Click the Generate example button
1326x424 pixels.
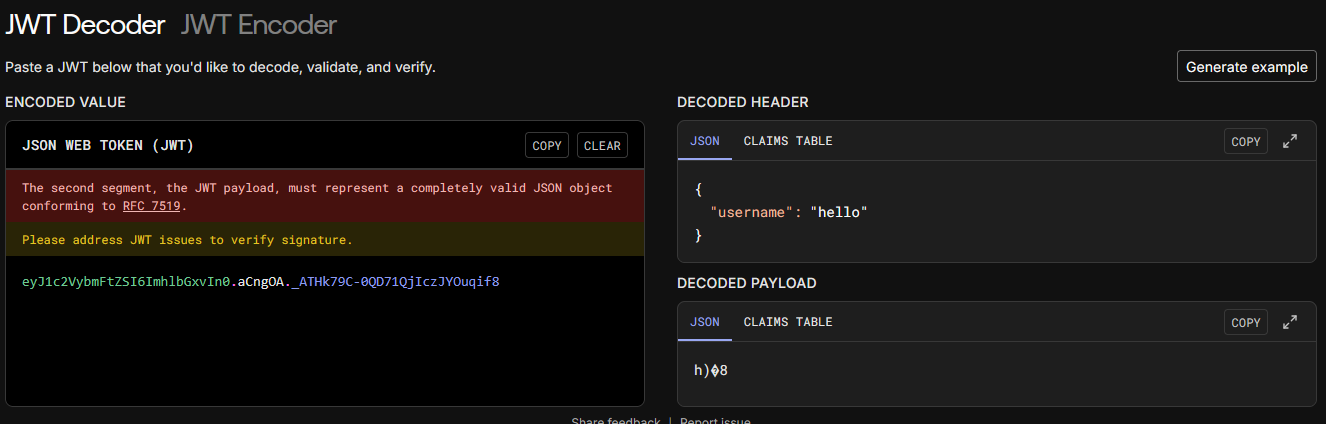(x=1246, y=67)
